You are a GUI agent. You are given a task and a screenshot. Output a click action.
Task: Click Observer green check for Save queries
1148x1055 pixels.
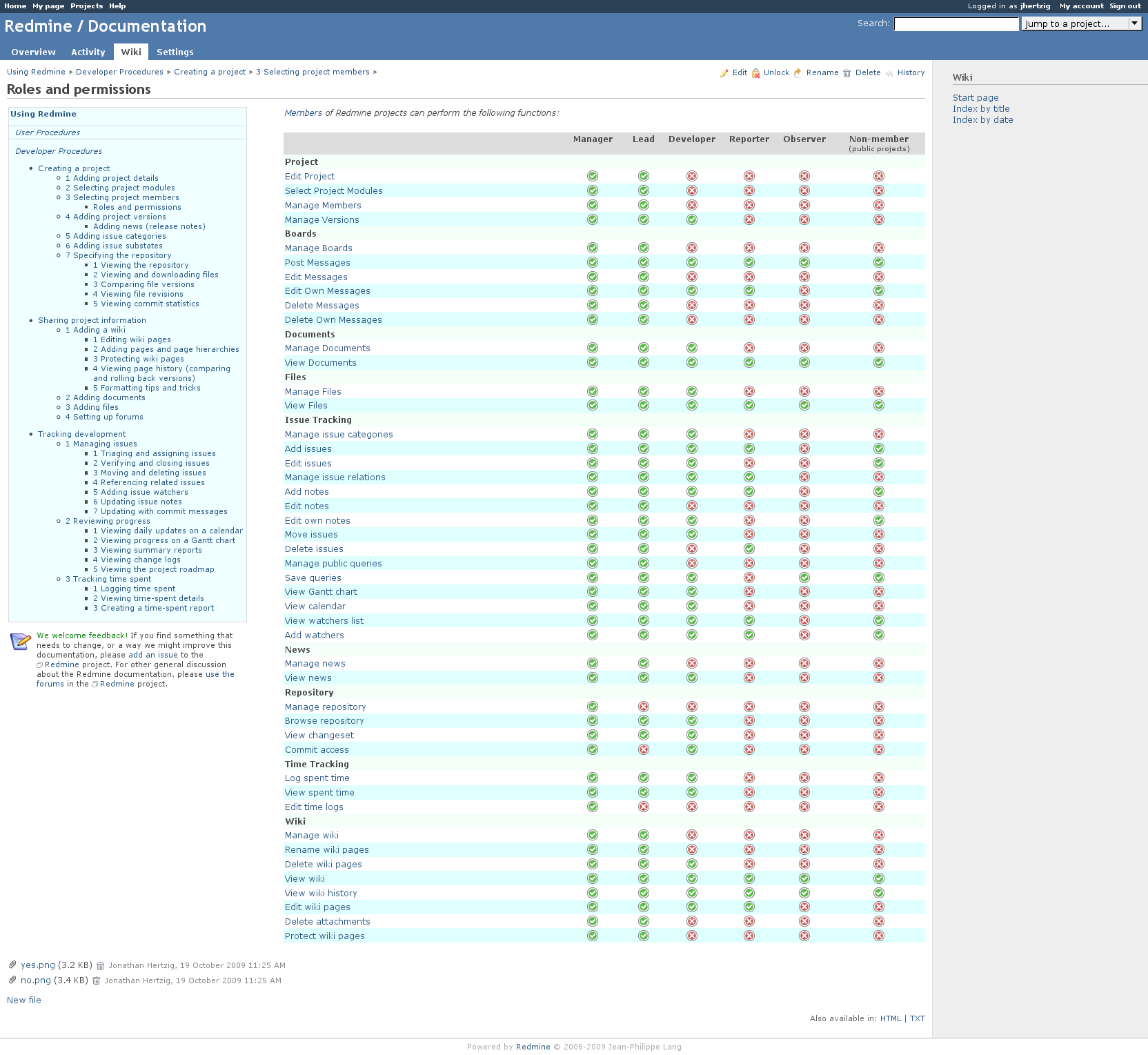point(804,578)
